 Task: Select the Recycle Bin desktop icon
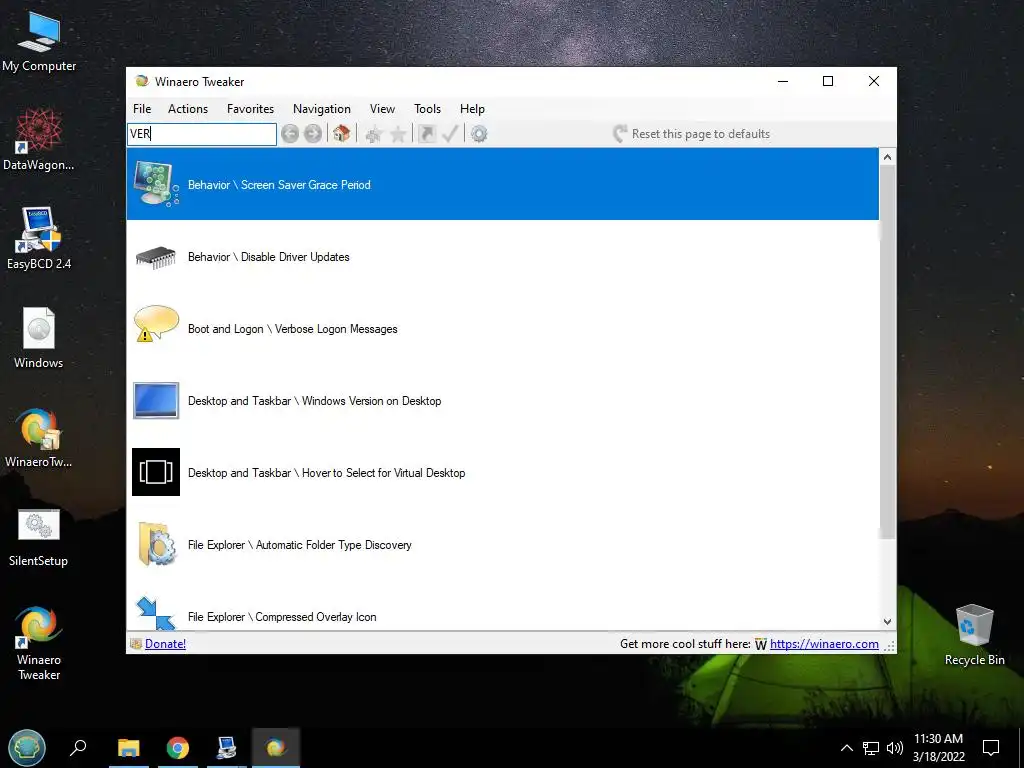click(974, 635)
